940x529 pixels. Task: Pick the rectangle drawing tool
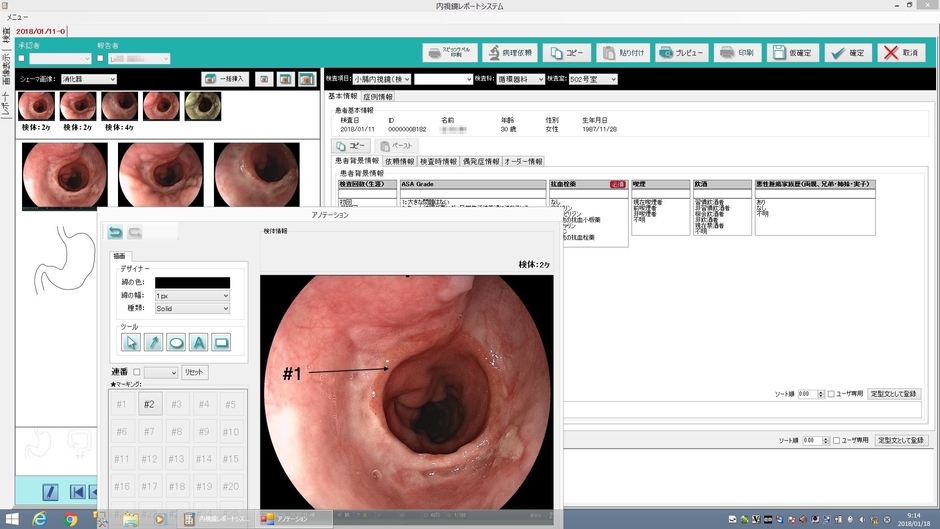[x=221, y=342]
